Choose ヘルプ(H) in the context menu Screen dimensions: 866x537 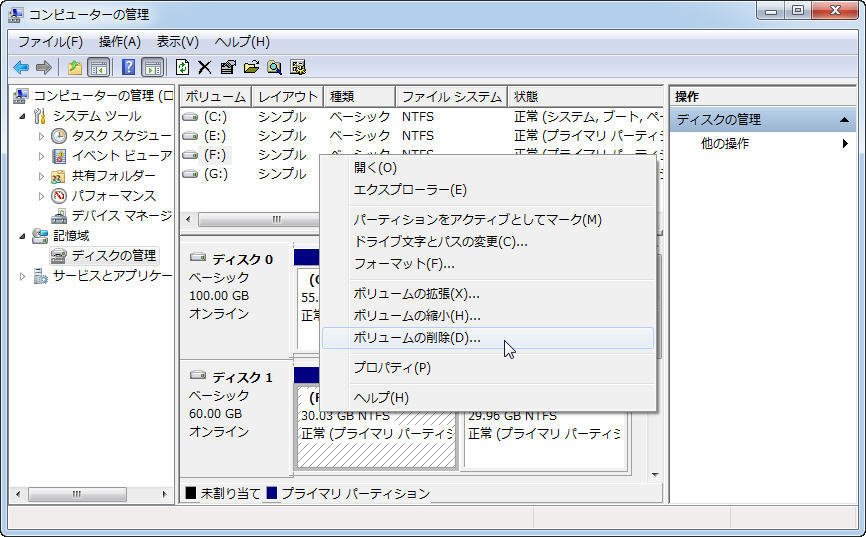point(489,398)
